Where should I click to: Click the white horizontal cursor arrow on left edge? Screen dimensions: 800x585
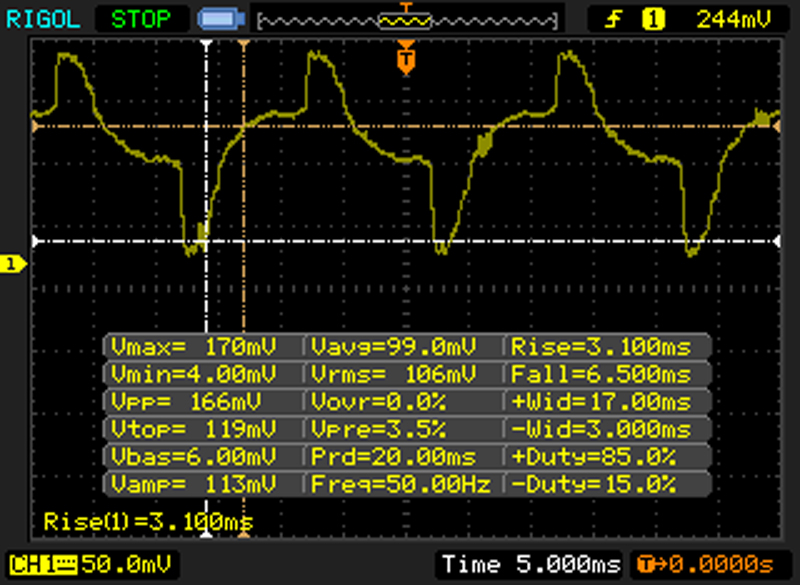point(35,241)
